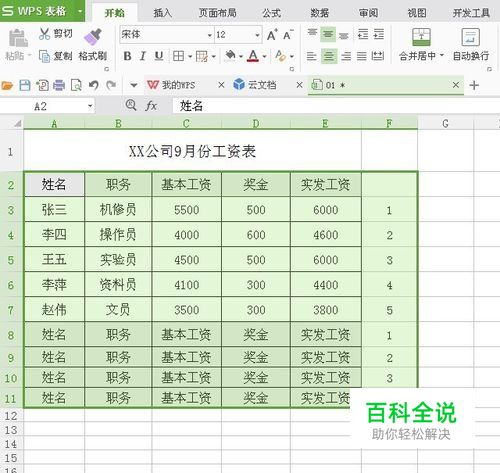Select column G header
The image size is (500, 473).
(445, 124)
